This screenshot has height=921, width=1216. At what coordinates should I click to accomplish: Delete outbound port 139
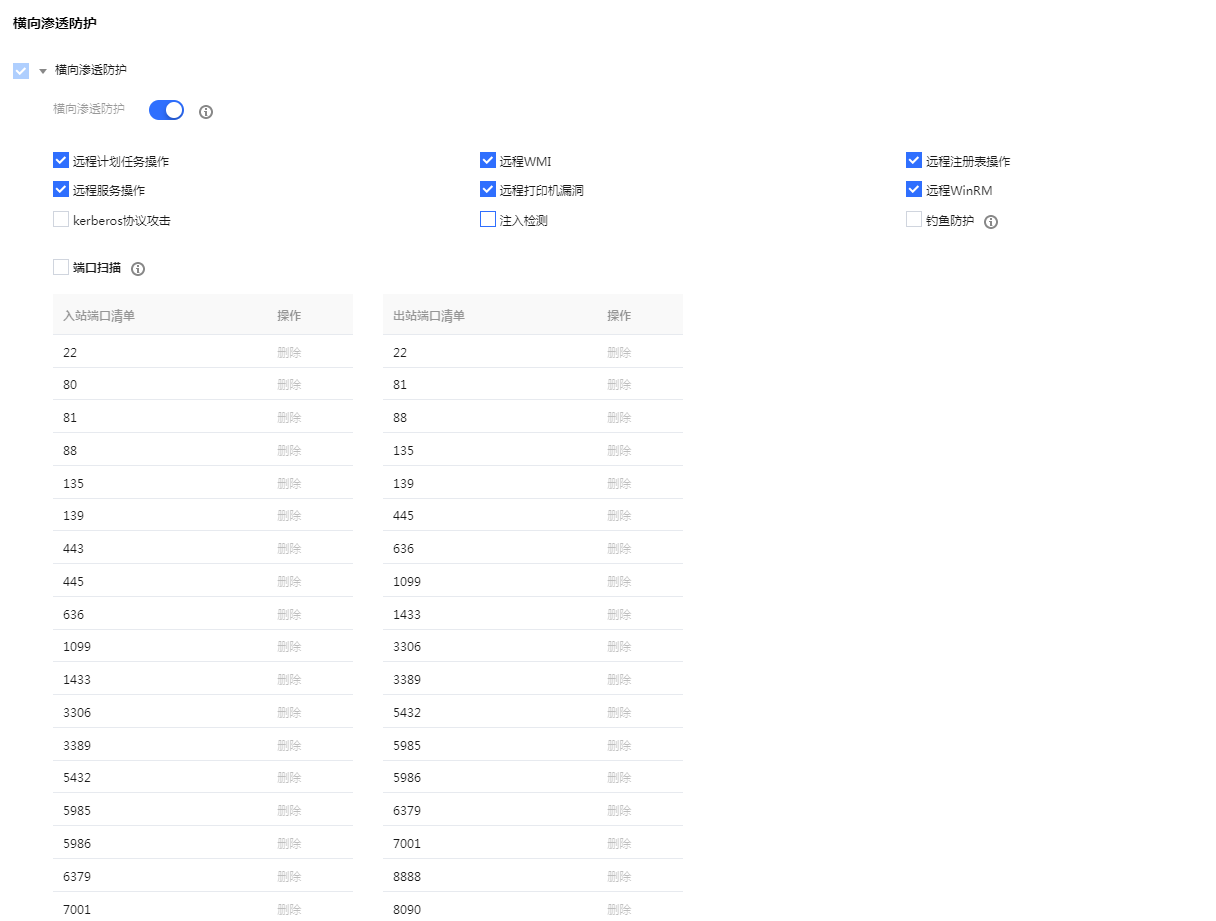click(619, 484)
